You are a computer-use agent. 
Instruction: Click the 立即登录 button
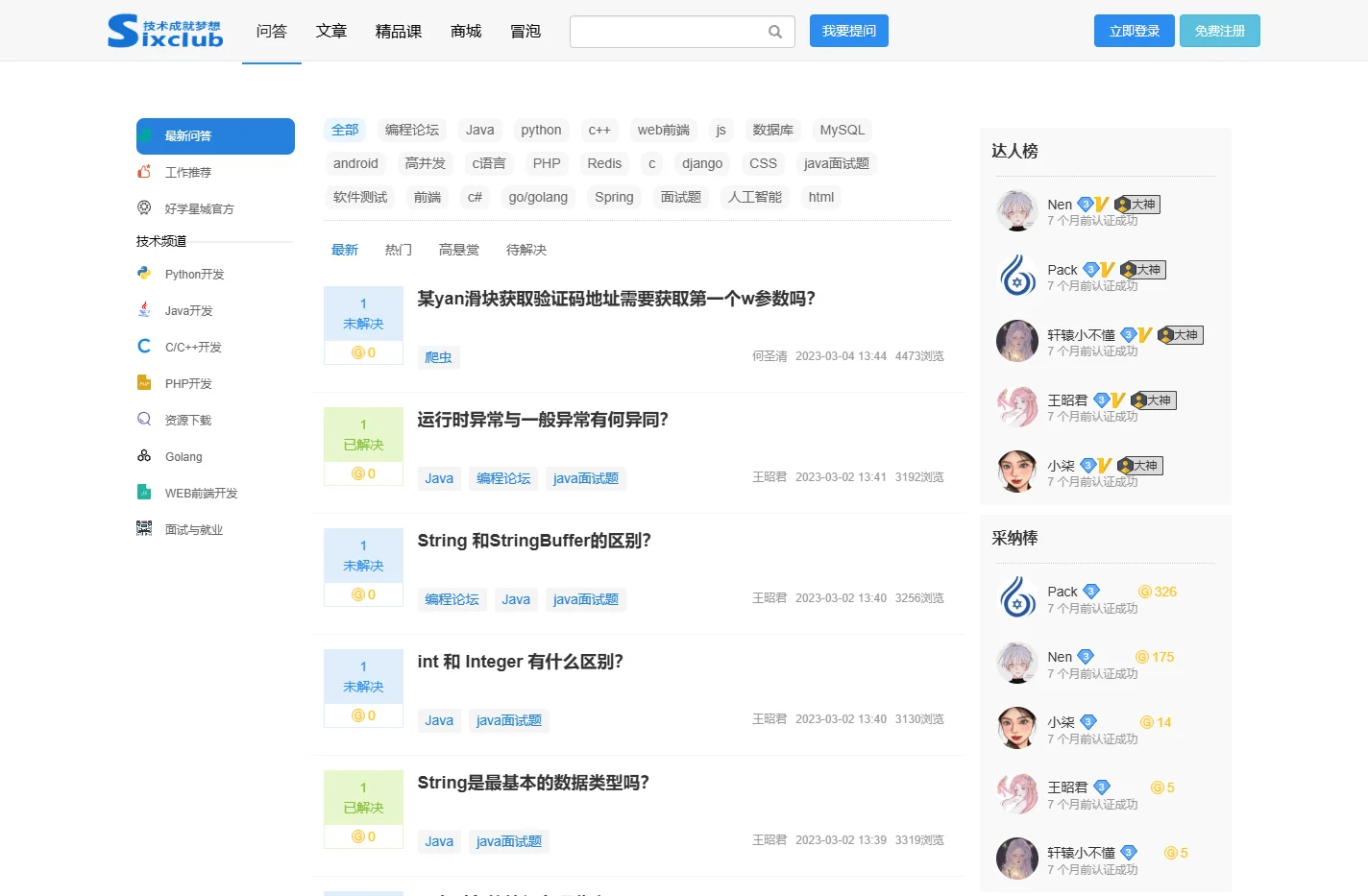click(x=1135, y=31)
